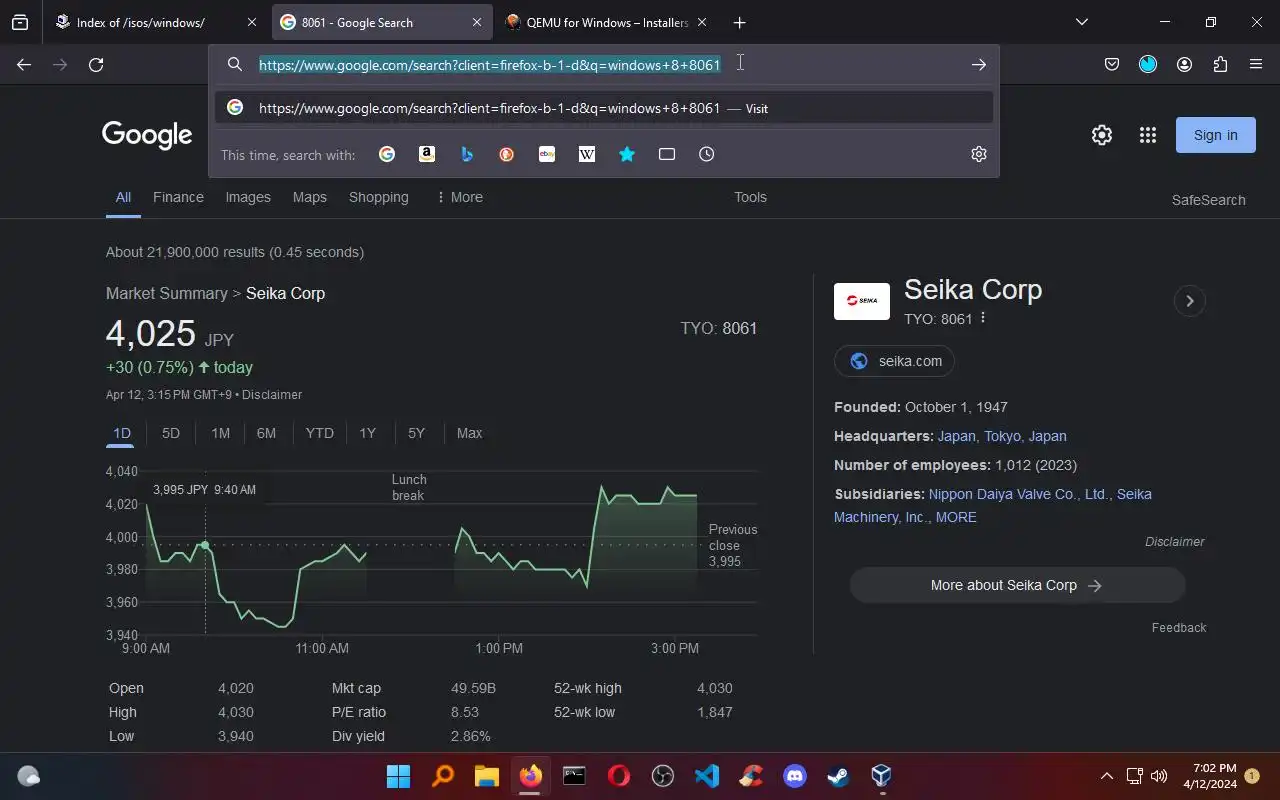The image size is (1280, 800).
Task: Click More about Seika Corp
Action: [1017, 585]
